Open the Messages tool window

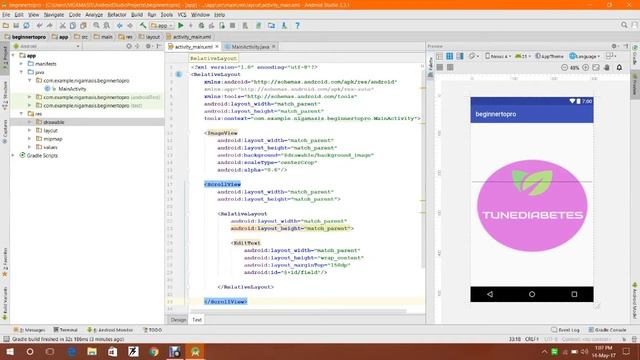tap(29, 330)
